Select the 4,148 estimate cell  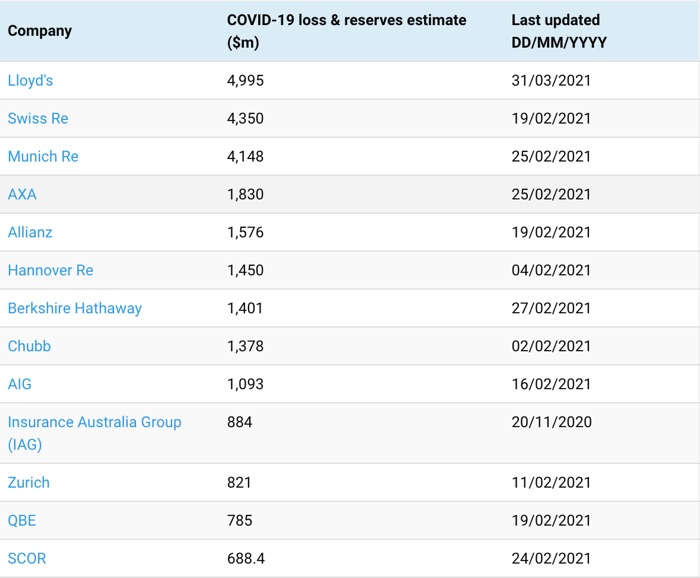click(245, 157)
